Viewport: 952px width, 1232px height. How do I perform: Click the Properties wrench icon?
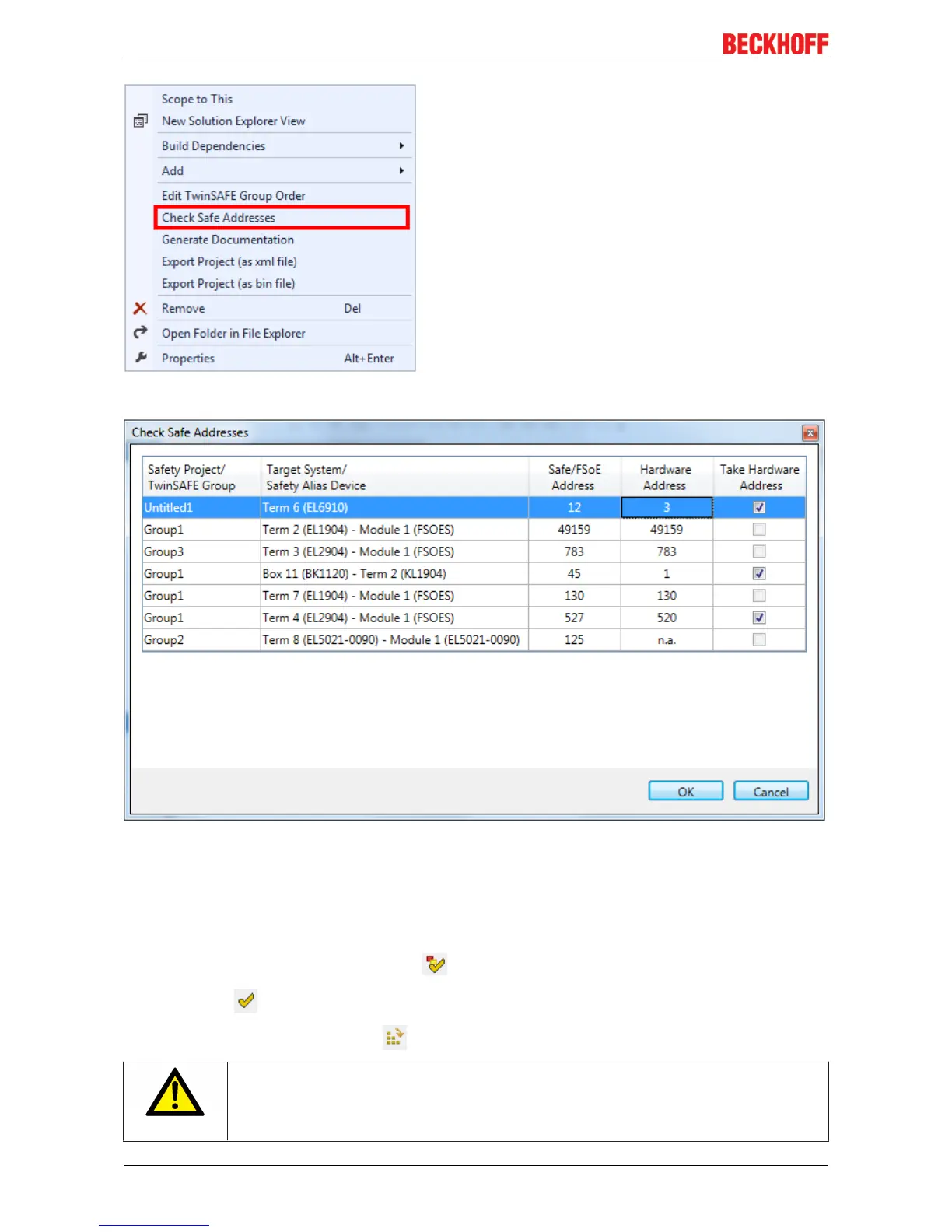pyautogui.click(x=141, y=358)
